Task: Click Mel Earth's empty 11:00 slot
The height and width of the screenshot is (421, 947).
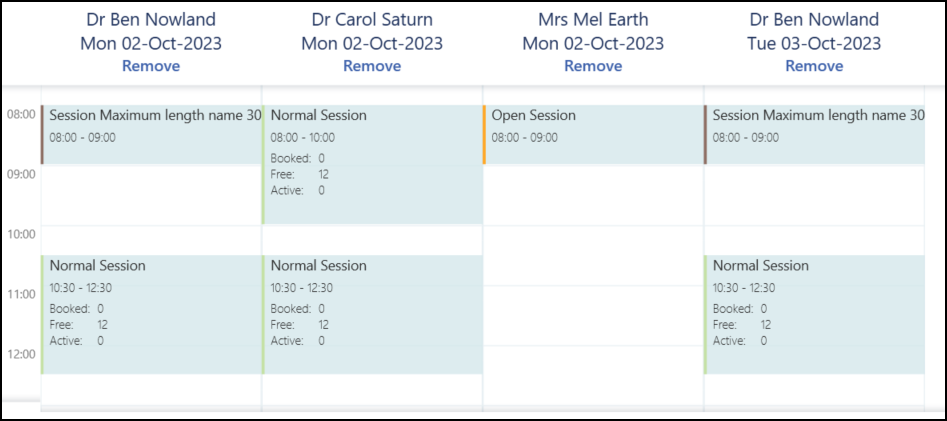Action: (593, 300)
